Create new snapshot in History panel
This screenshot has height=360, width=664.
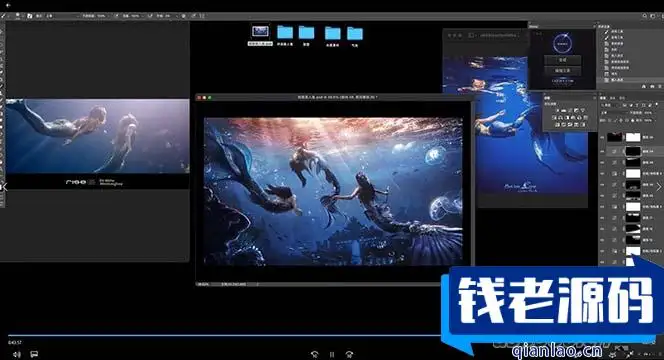point(652,86)
